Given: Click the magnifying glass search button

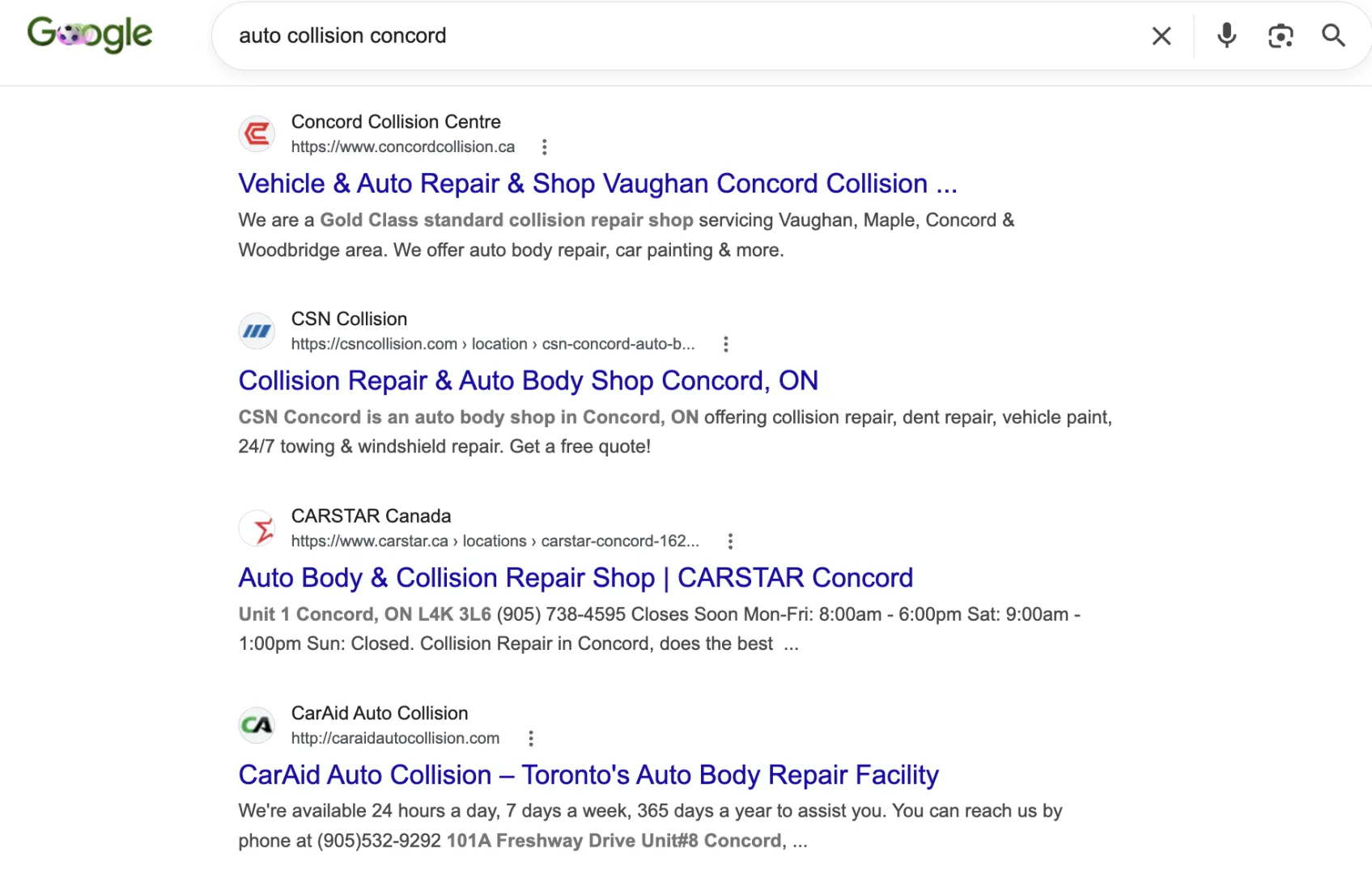Looking at the screenshot, I should point(1333,36).
